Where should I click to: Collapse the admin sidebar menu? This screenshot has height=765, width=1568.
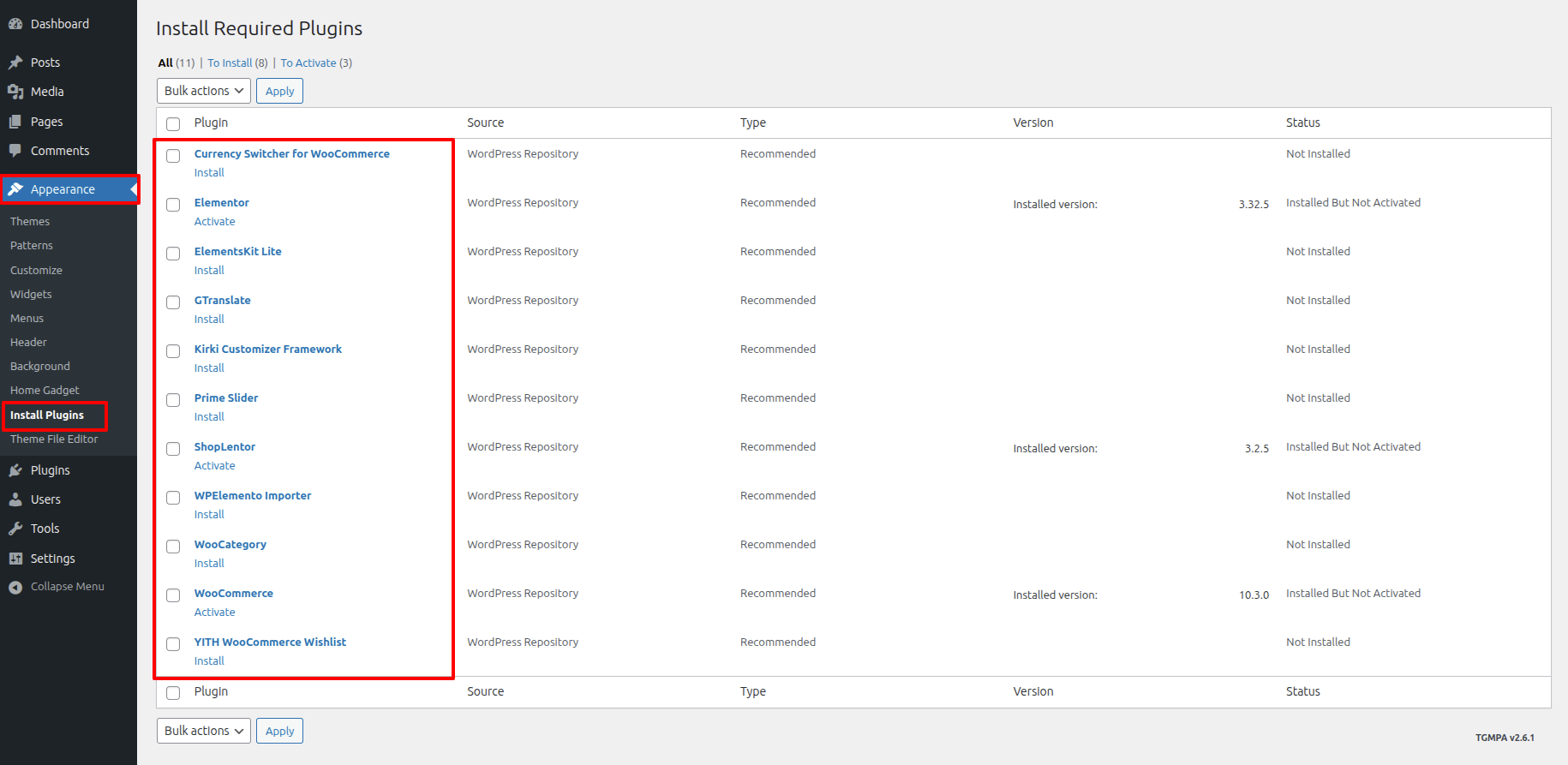[57, 587]
